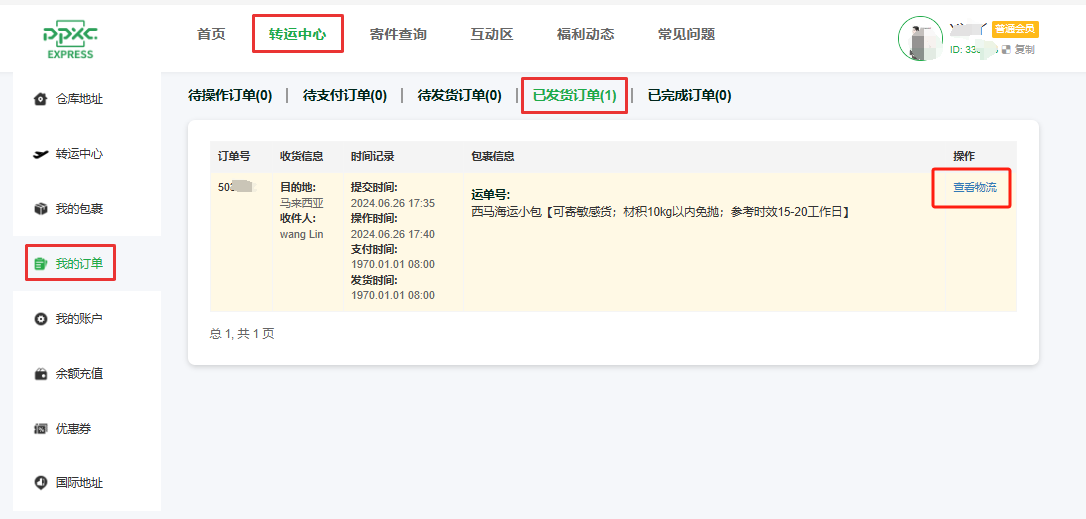This screenshot has width=1086, height=519.
Task: Open 互动区 in top navigation
Action: click(492, 34)
